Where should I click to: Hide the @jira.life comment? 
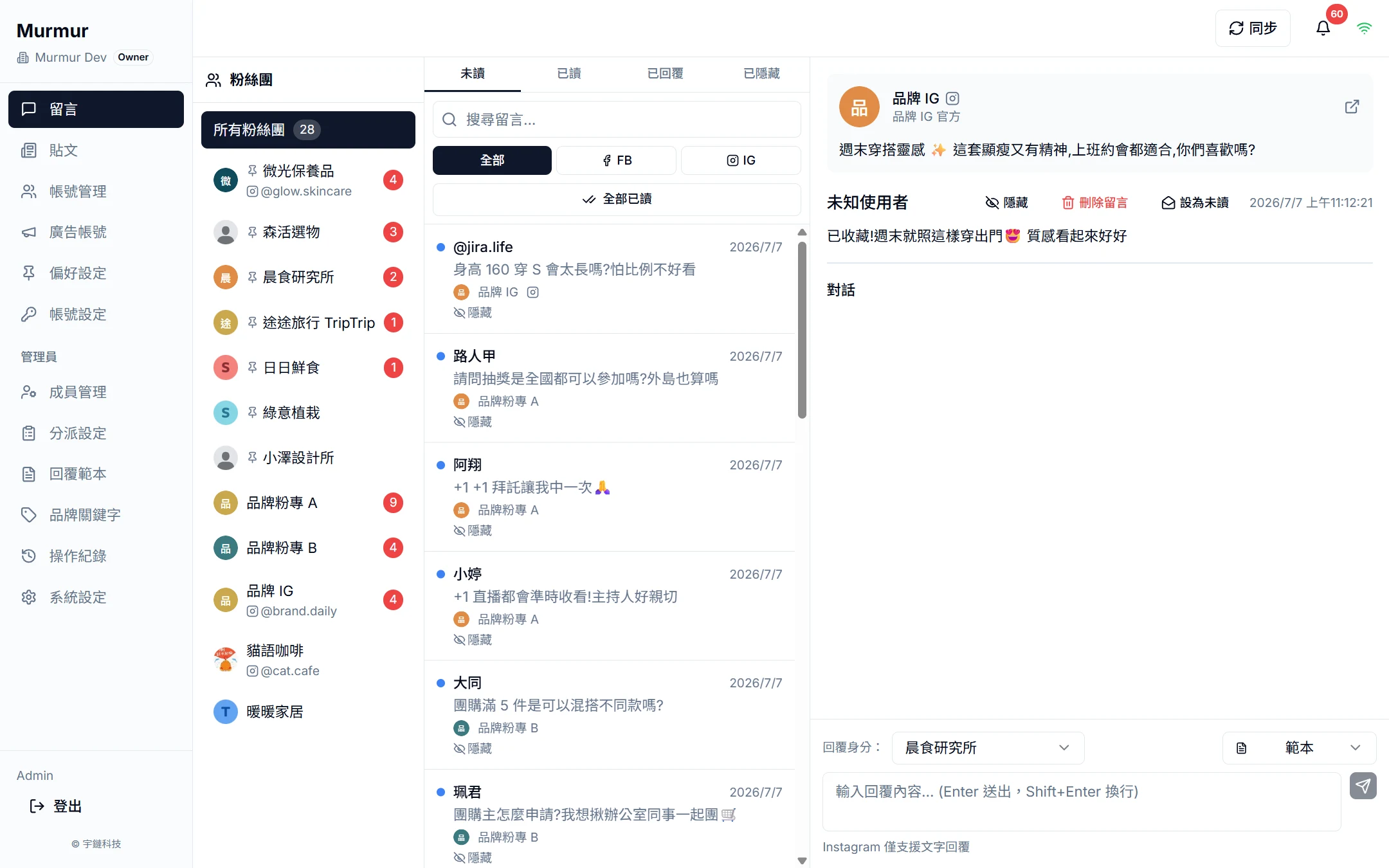click(473, 312)
